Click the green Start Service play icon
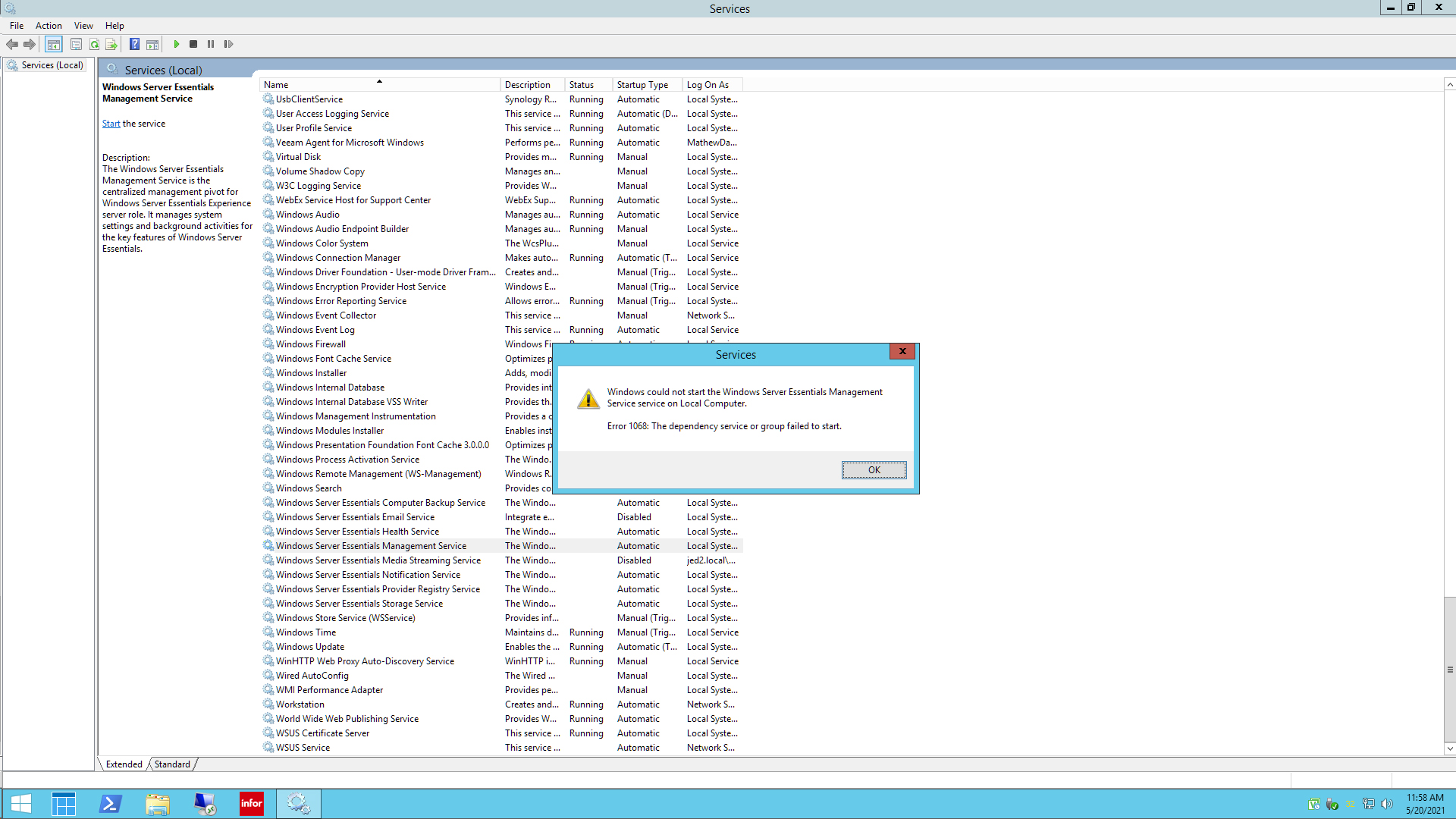The height and width of the screenshot is (819, 1456). click(x=176, y=44)
